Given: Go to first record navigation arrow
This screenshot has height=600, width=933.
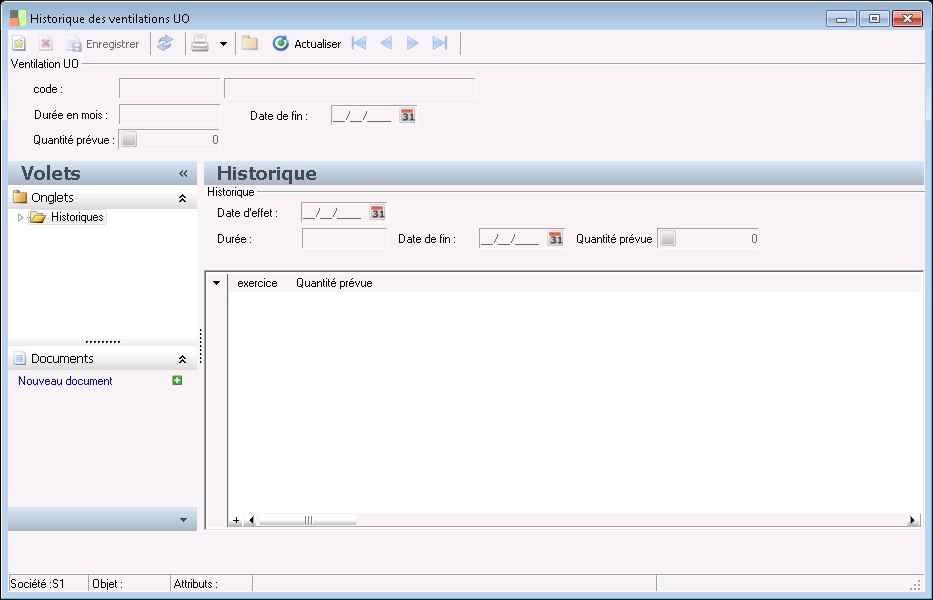Looking at the screenshot, I should (x=359, y=44).
